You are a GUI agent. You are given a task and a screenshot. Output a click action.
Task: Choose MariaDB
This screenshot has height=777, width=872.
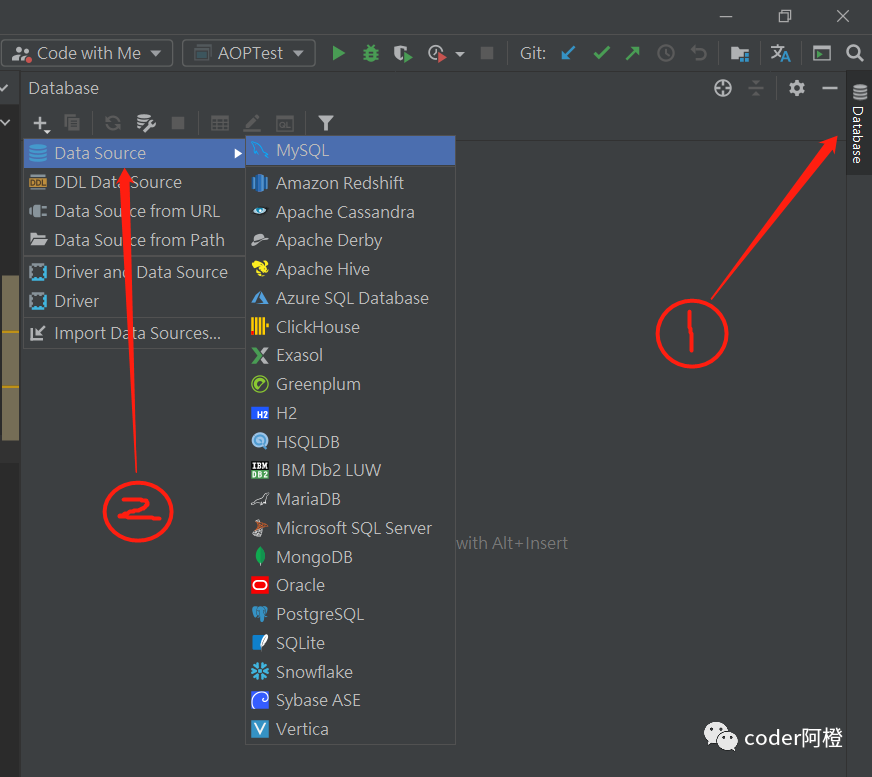(350, 499)
